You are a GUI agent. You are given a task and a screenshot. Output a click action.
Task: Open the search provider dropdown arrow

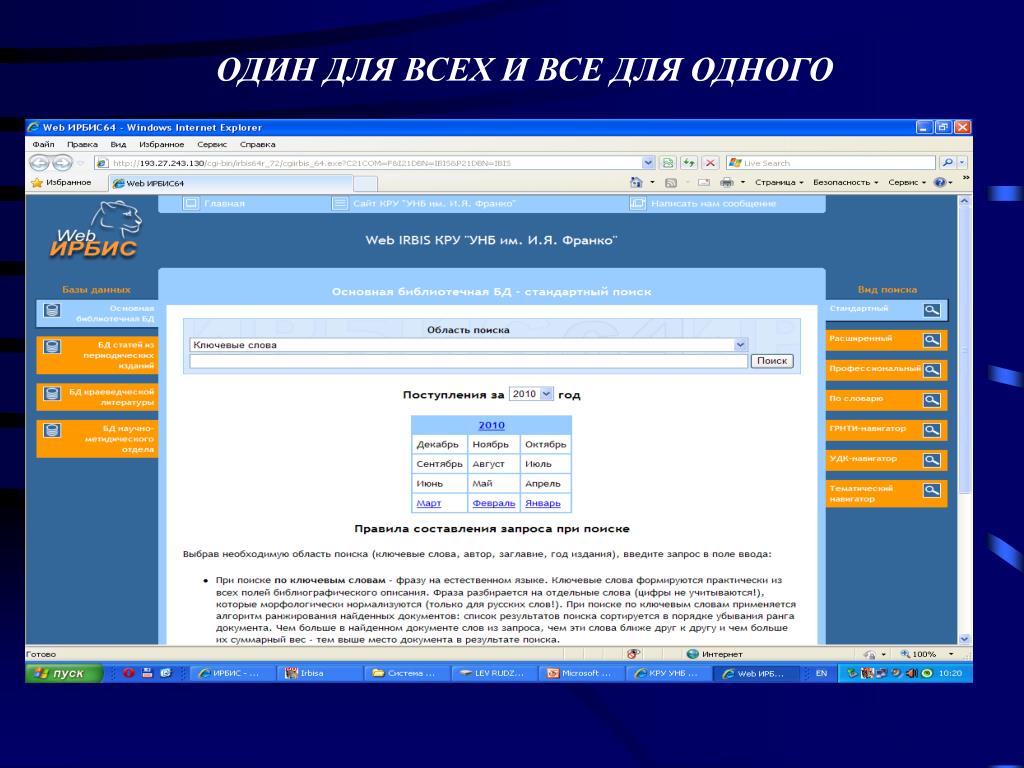[x=963, y=163]
